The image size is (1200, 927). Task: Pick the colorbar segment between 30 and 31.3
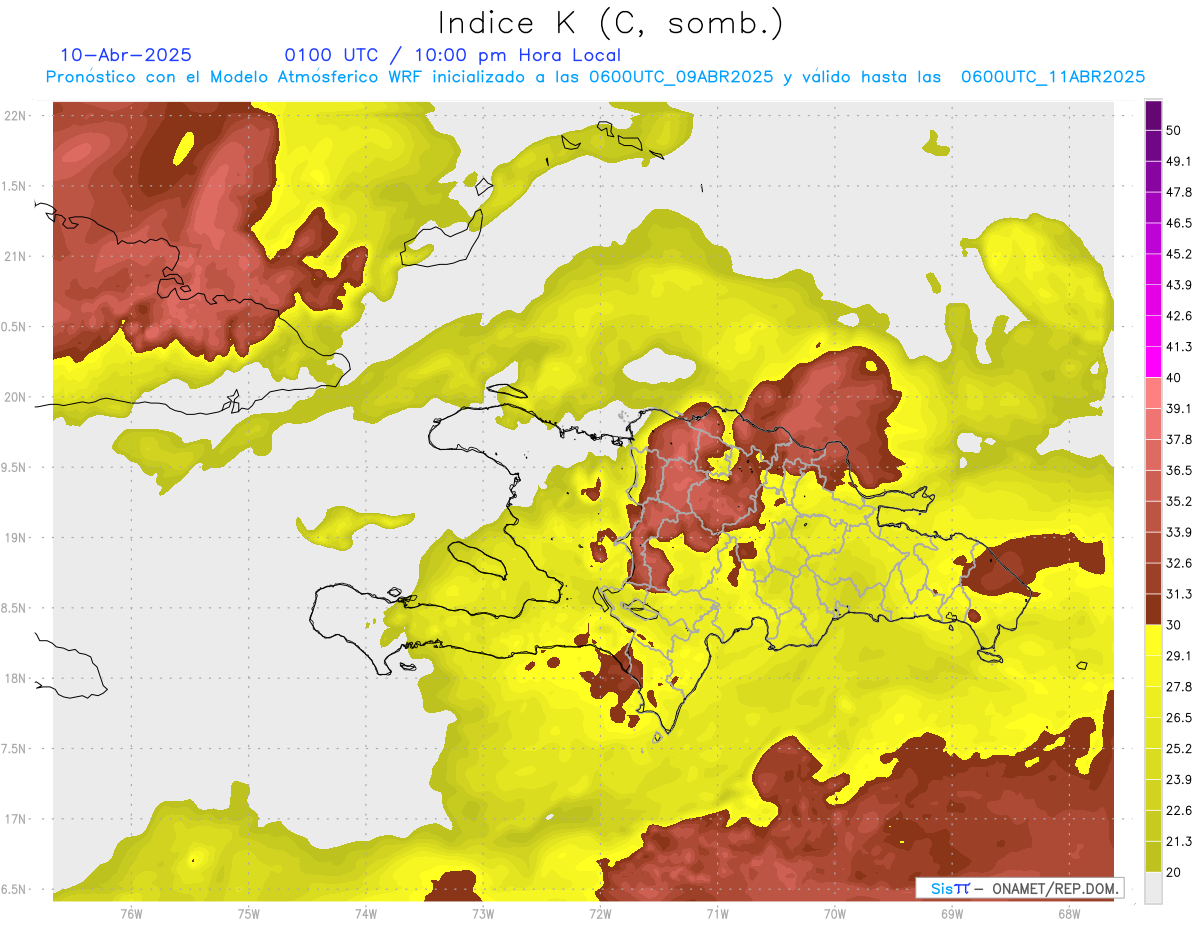click(x=1153, y=609)
